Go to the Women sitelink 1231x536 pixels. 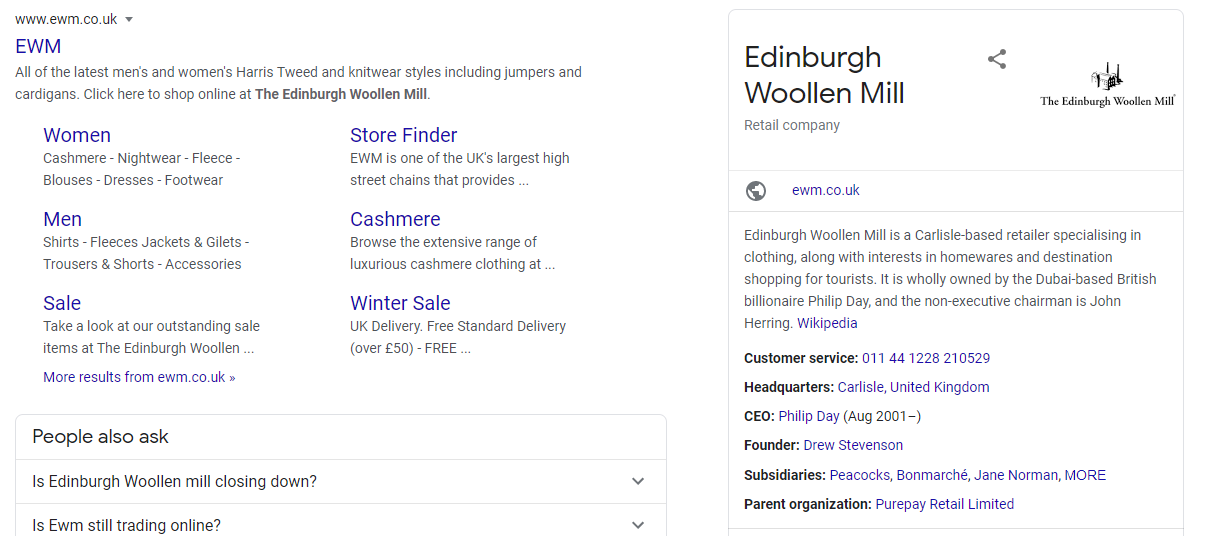coord(77,135)
